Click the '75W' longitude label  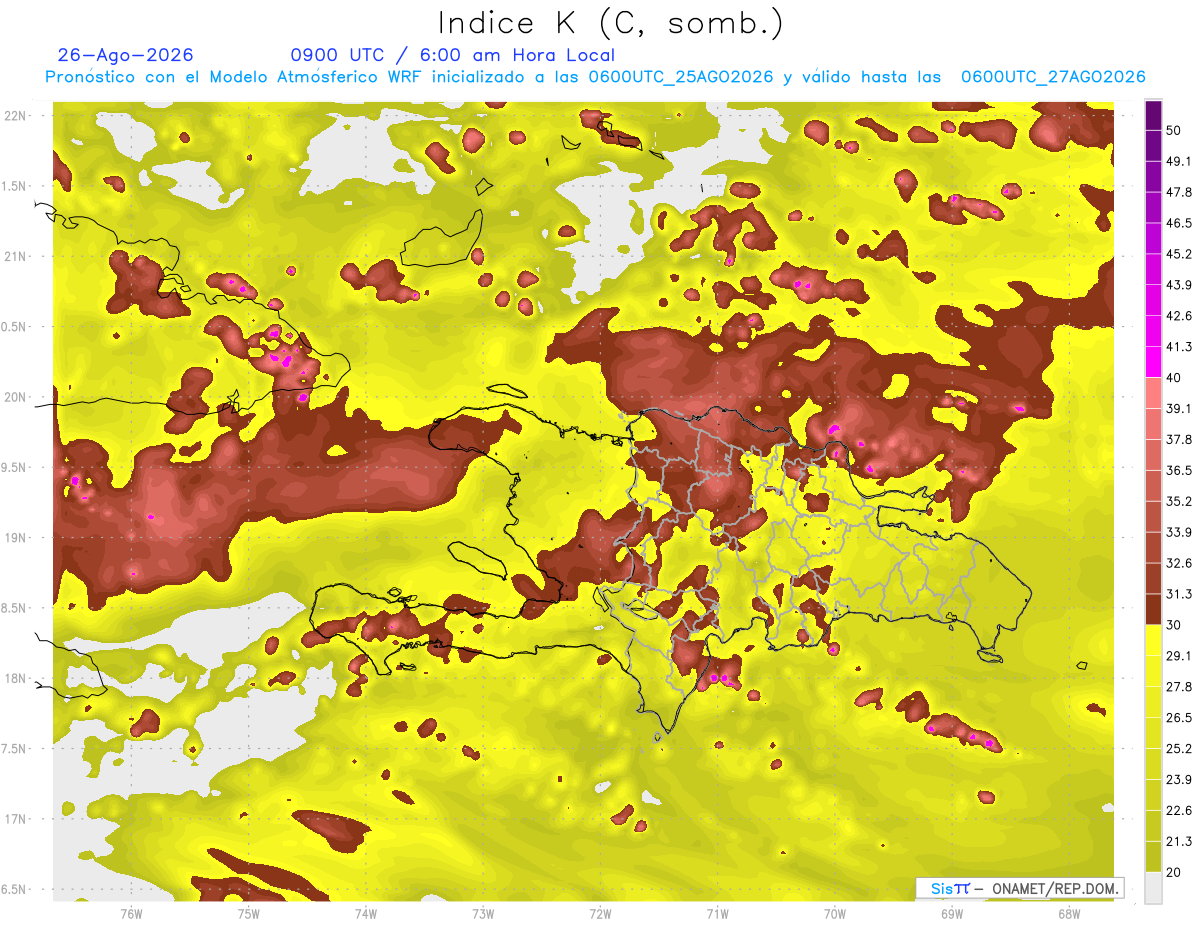pyautogui.click(x=248, y=915)
